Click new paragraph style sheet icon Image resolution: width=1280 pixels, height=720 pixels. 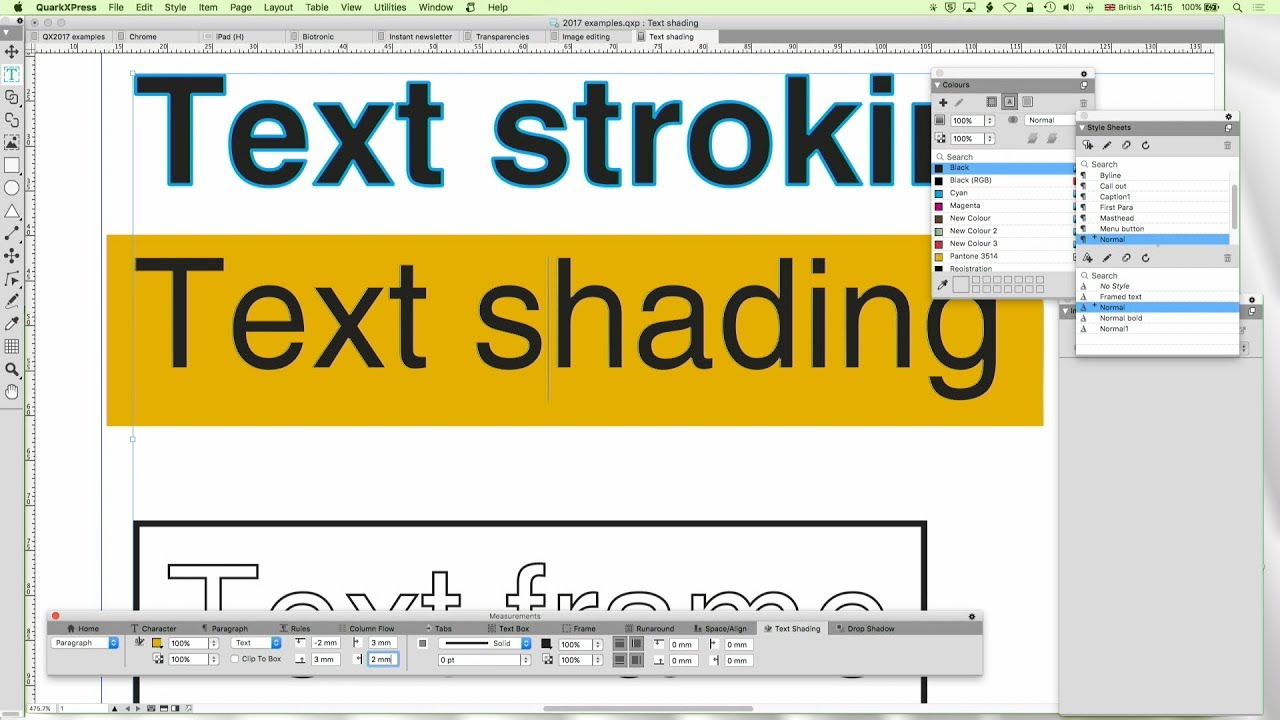point(1088,145)
